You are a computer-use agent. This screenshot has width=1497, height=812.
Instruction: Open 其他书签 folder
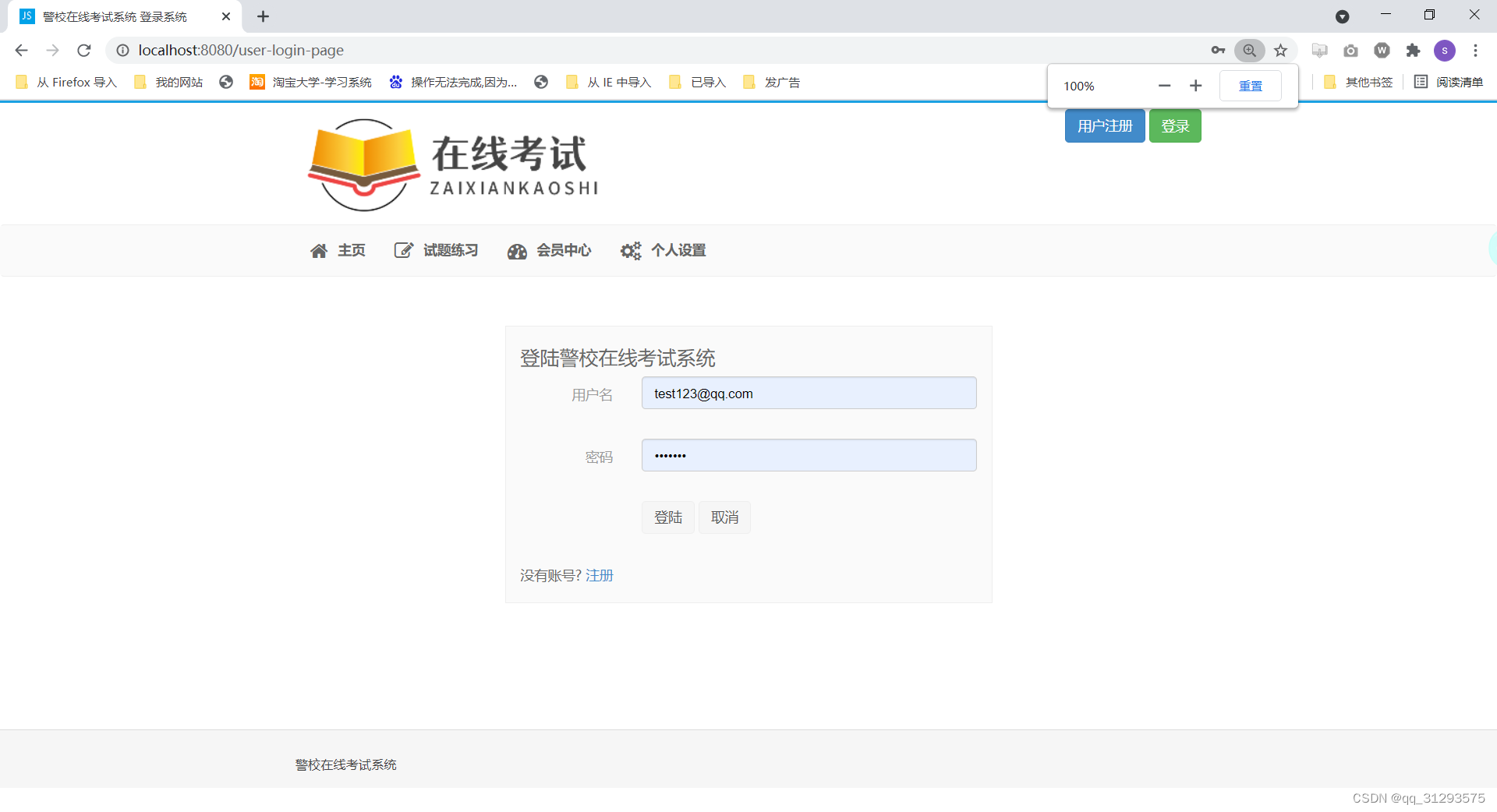[x=1358, y=83]
